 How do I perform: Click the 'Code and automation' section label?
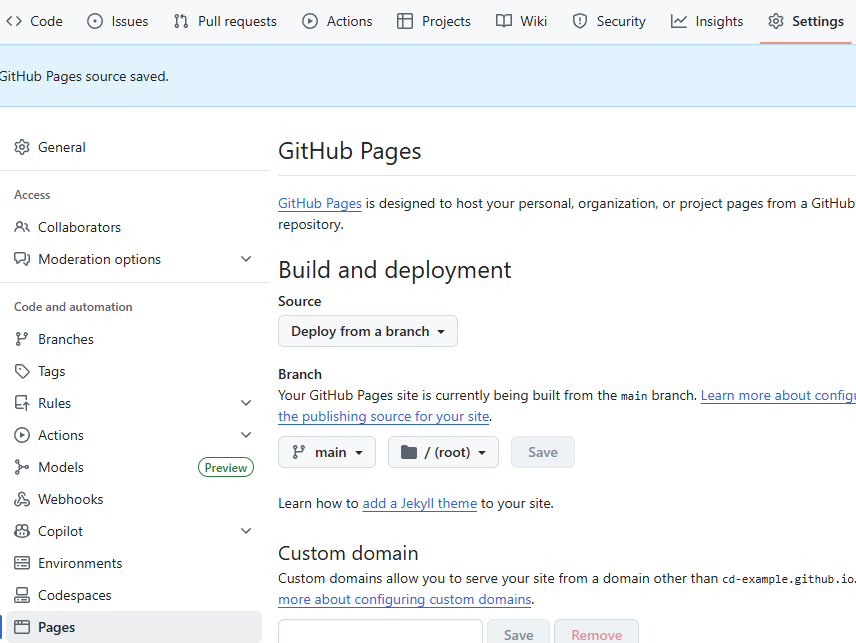pyautogui.click(x=73, y=307)
